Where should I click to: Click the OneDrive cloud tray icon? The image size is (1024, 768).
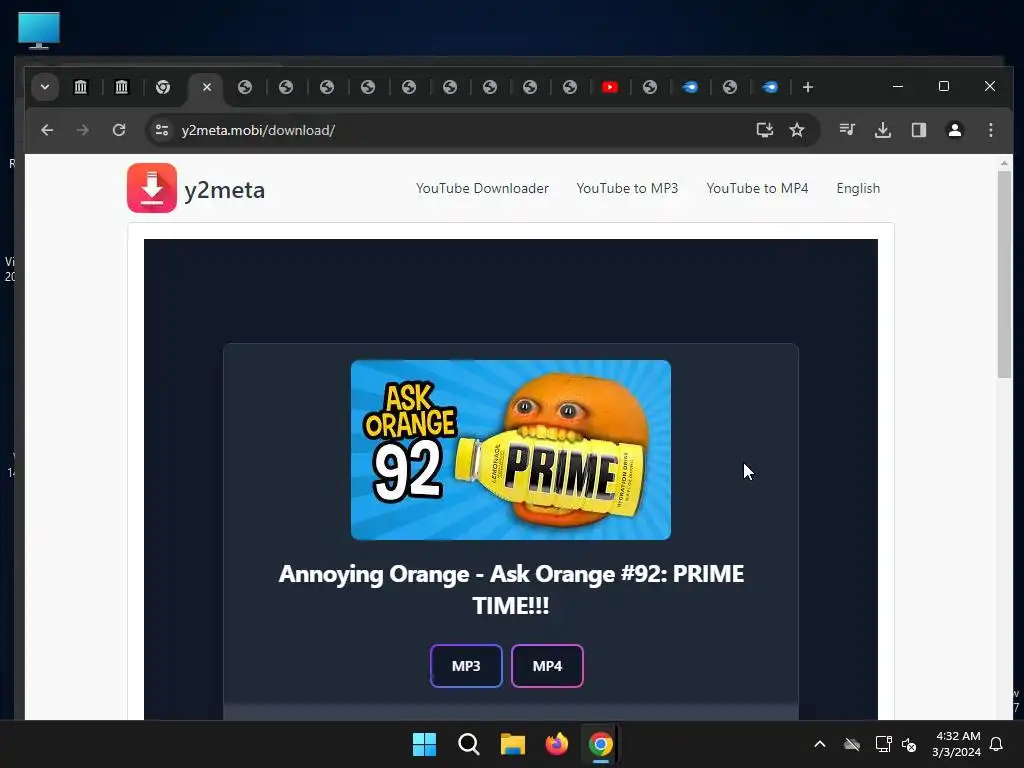pyautogui.click(x=852, y=744)
